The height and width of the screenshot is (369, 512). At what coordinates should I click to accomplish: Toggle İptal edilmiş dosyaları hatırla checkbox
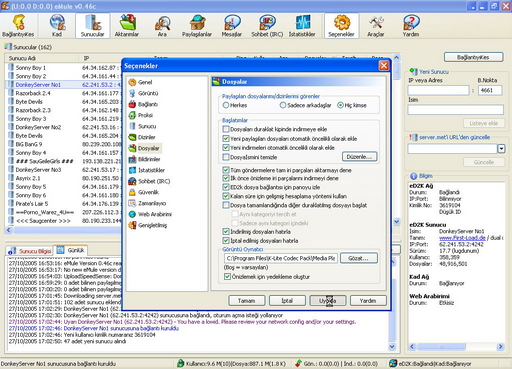pos(226,240)
